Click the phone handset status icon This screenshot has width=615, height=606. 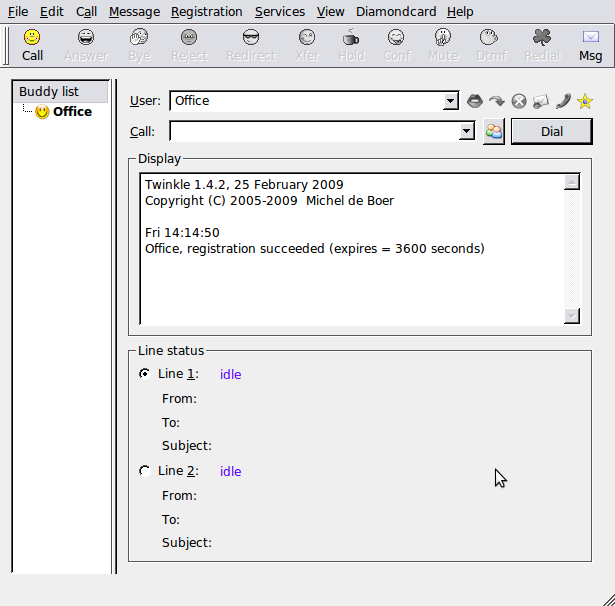coord(563,101)
